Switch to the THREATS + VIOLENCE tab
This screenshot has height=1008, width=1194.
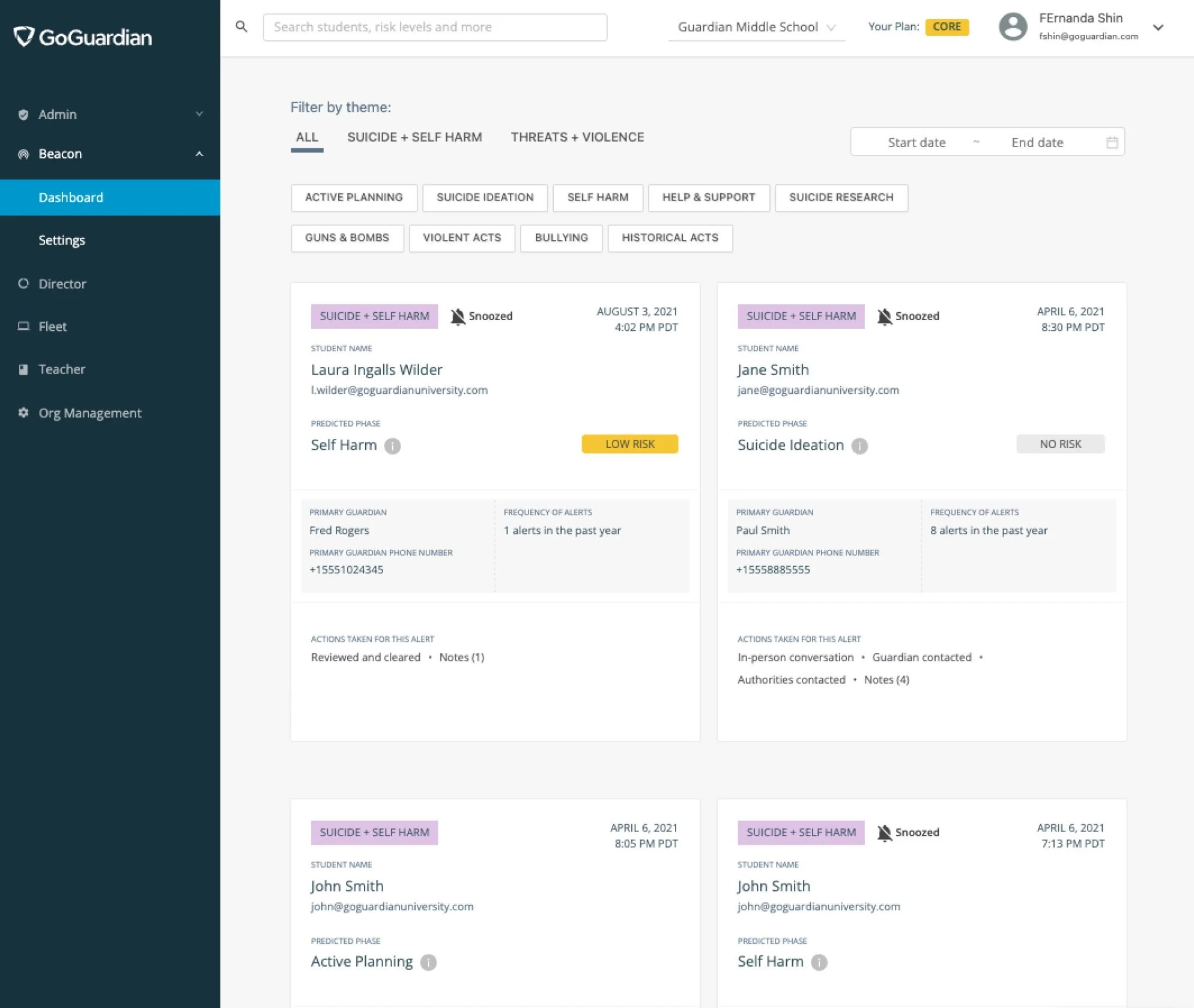577,137
